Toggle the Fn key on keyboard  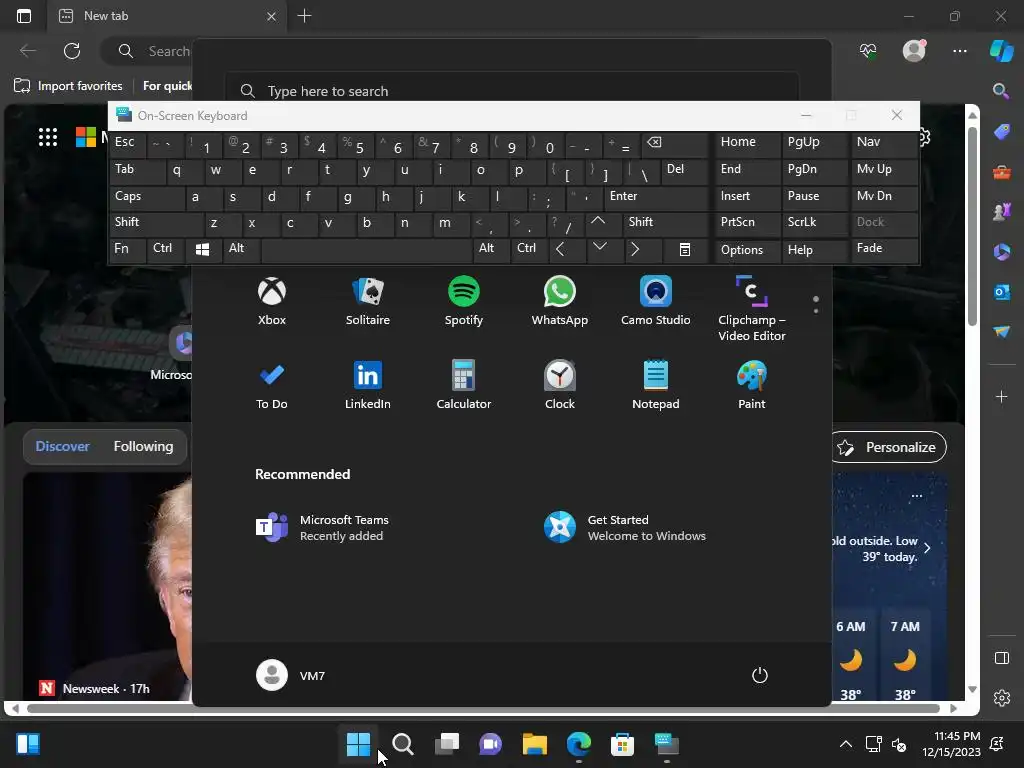[128, 249]
